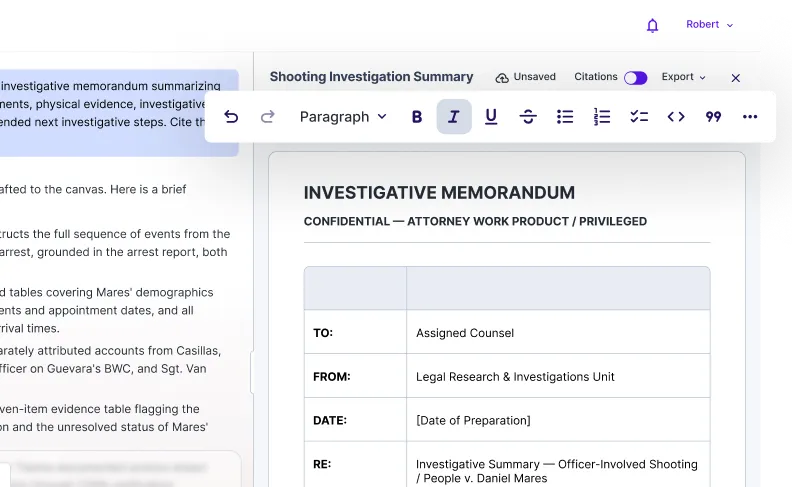Click 'Legal Research & Investigations Unit' cell
792x487 pixels.
[558, 376]
